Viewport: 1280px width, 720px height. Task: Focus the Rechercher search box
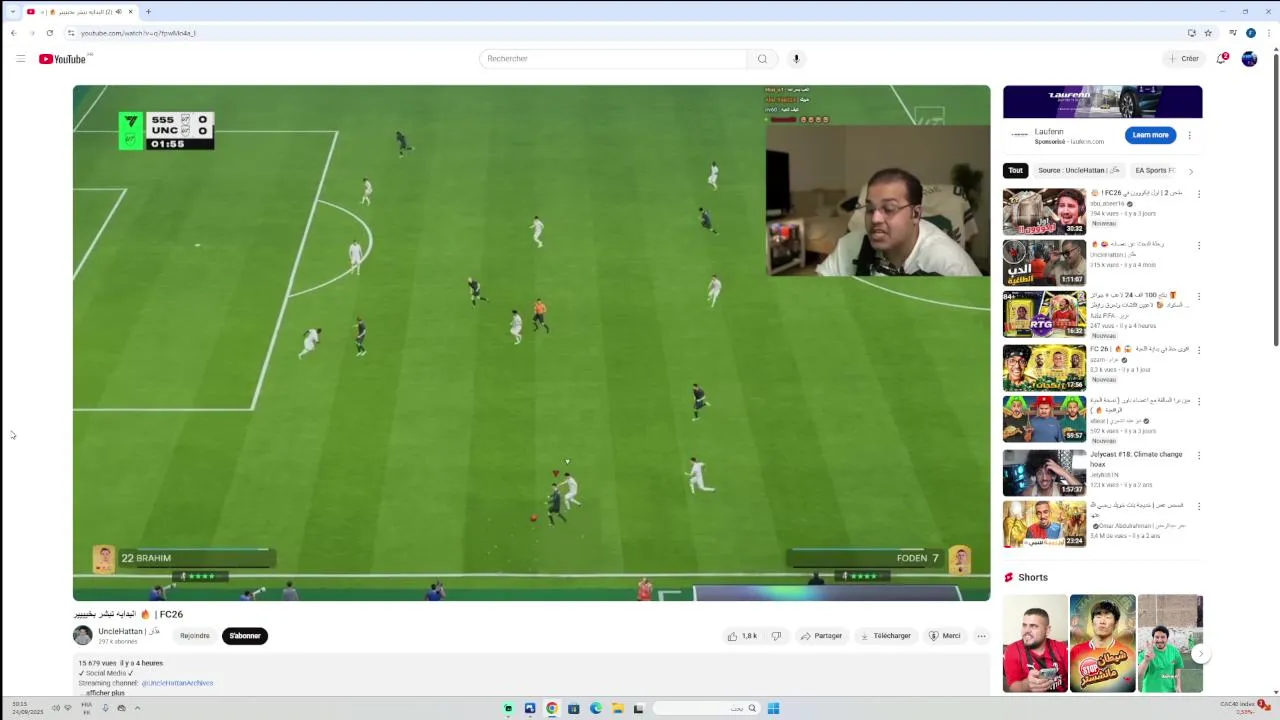[x=612, y=59]
